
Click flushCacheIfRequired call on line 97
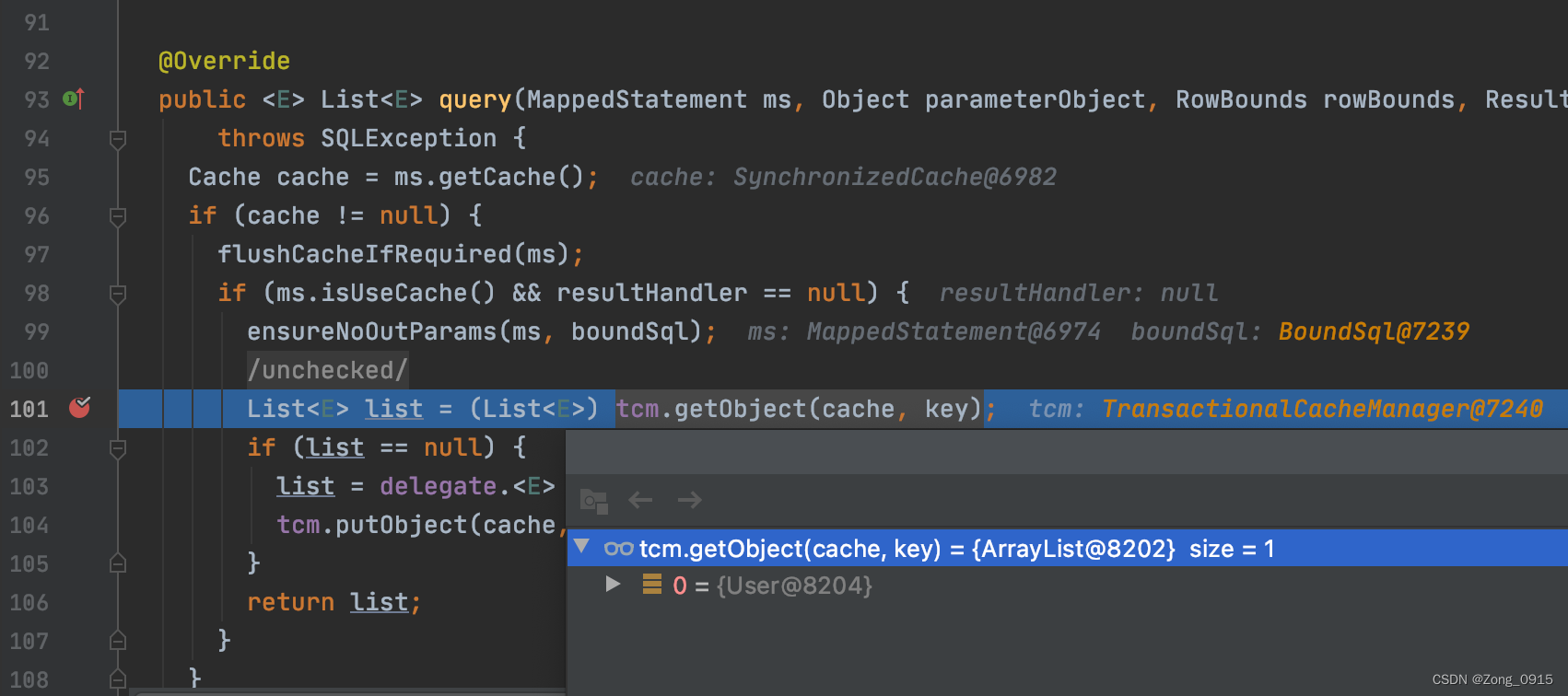pyautogui.click(x=364, y=254)
